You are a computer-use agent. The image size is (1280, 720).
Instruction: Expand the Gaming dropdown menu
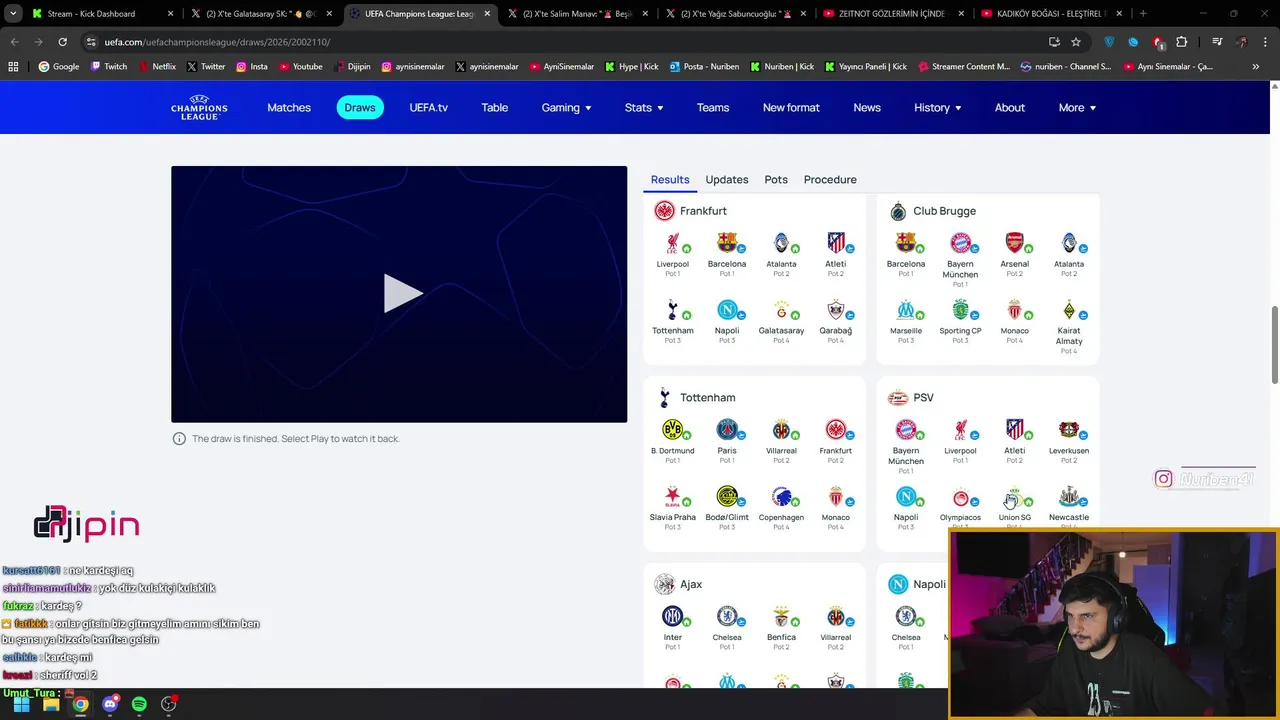[x=566, y=108]
